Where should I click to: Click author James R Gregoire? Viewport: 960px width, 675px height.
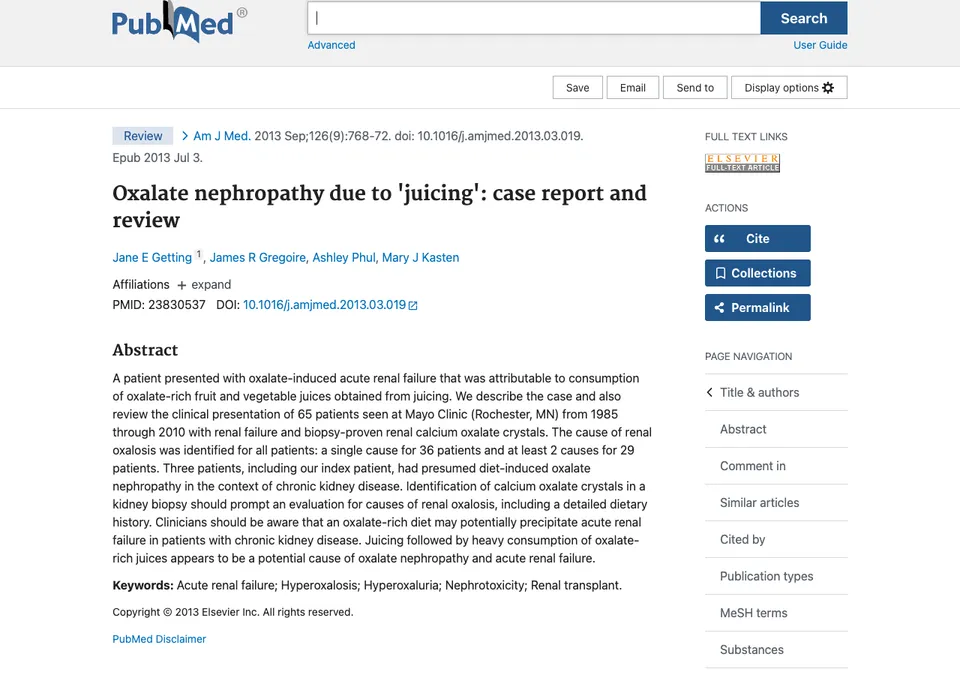click(x=257, y=258)
